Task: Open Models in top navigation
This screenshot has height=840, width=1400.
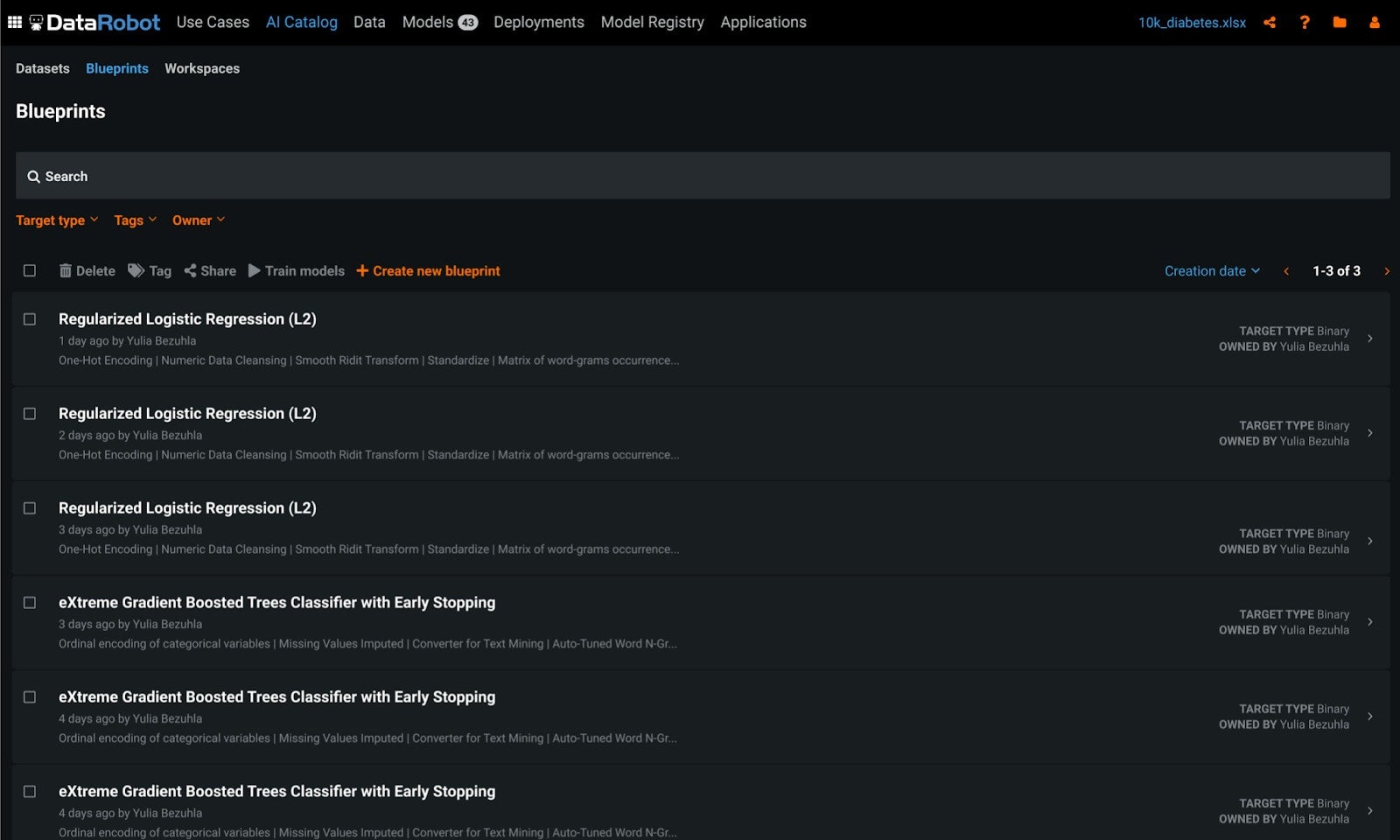Action: (x=428, y=22)
